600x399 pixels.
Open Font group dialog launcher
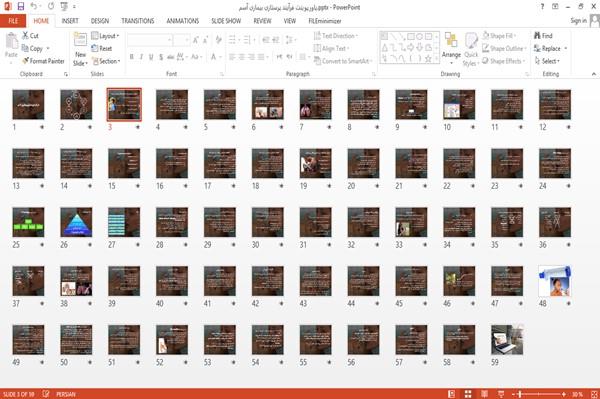click(222, 74)
